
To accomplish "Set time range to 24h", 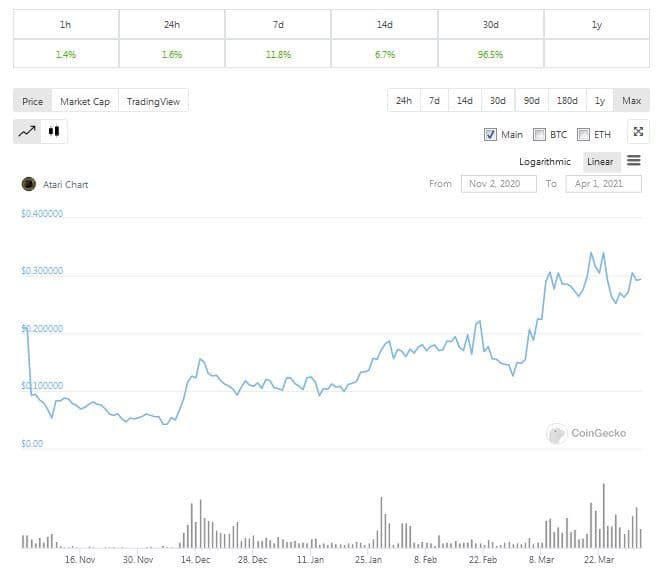I will (x=404, y=101).
